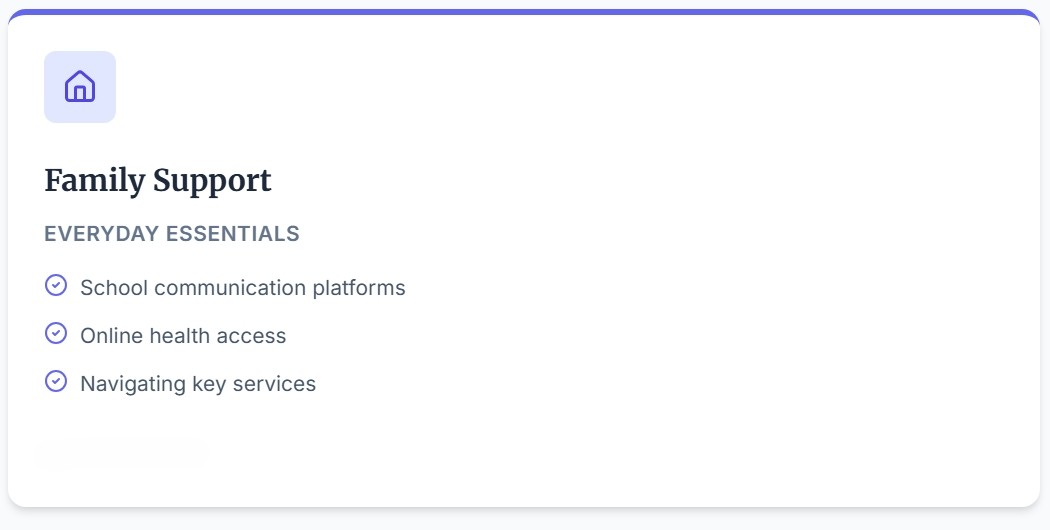1050x530 pixels.
Task: Open the Online health access item
Action: click(x=183, y=336)
